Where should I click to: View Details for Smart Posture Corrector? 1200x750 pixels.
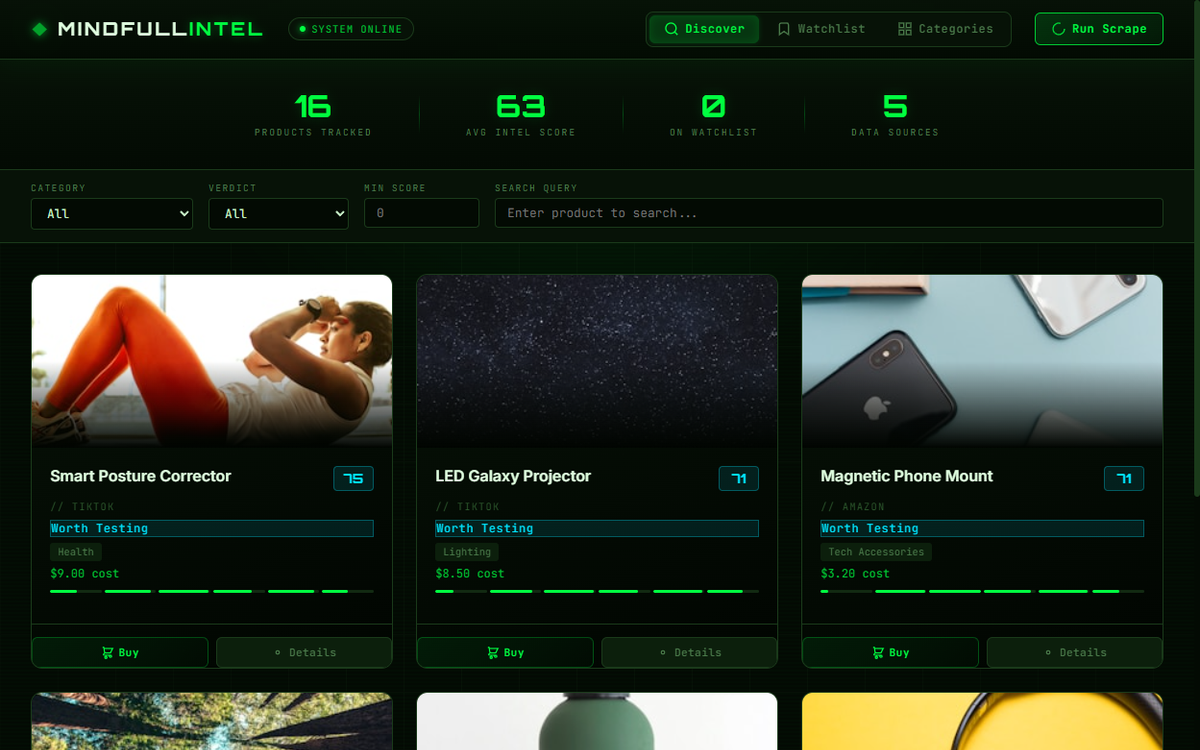[304, 653]
